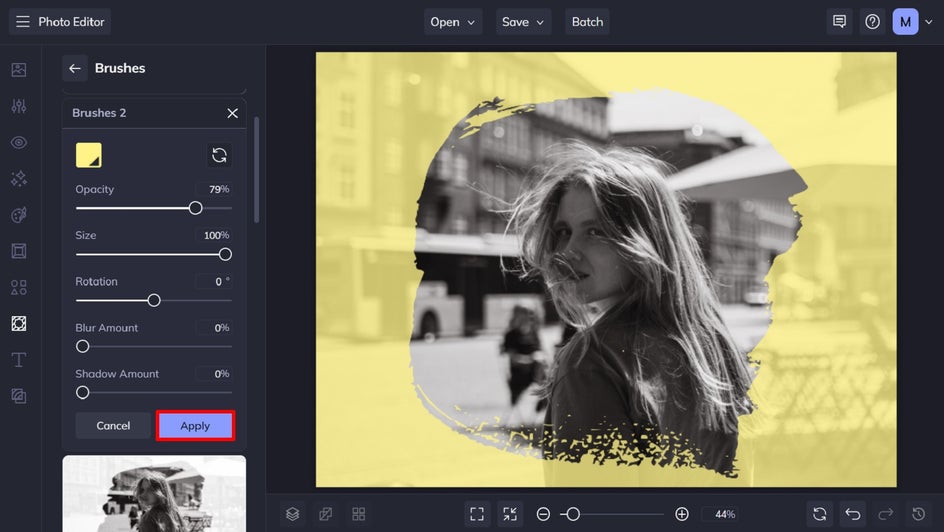Open the Frames sidebar tool
944x532 pixels.
[x=19, y=251]
